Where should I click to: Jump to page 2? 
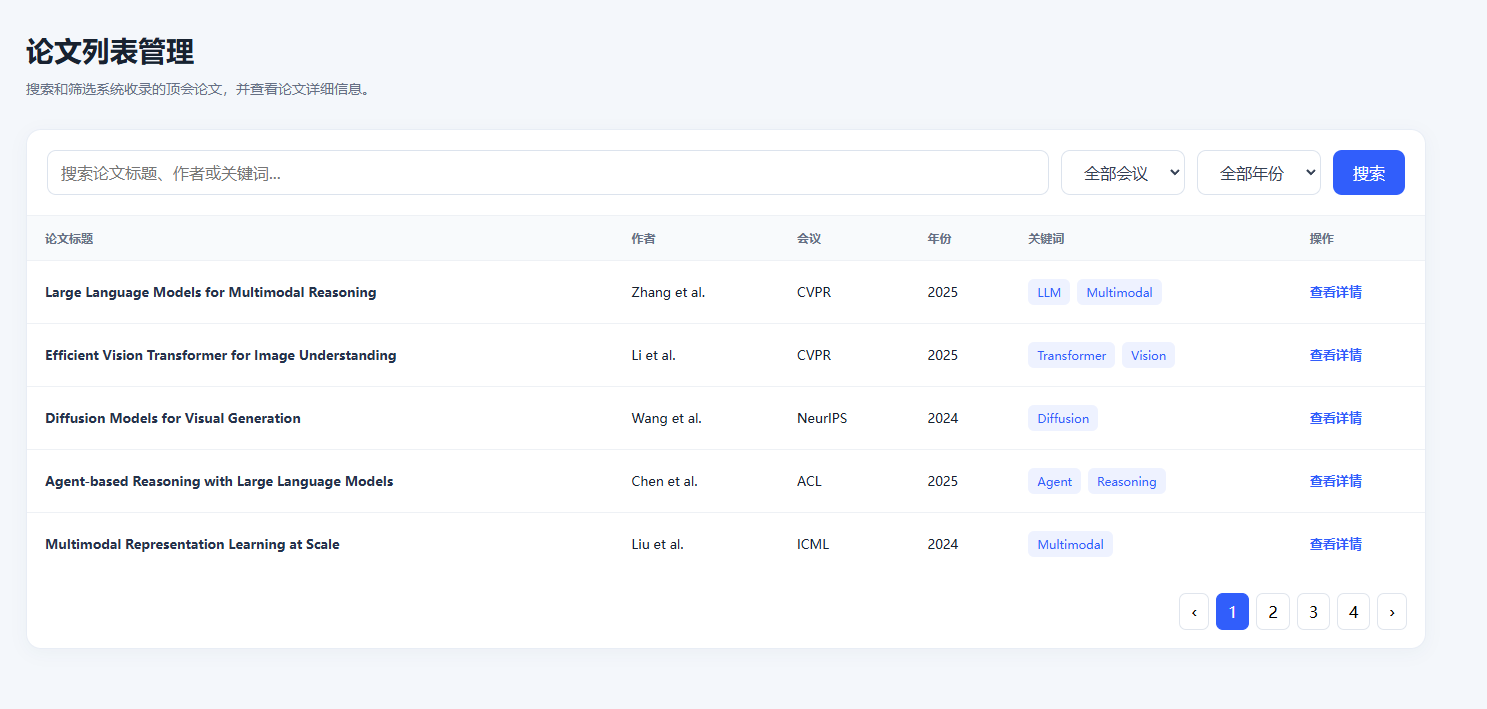pos(1272,612)
